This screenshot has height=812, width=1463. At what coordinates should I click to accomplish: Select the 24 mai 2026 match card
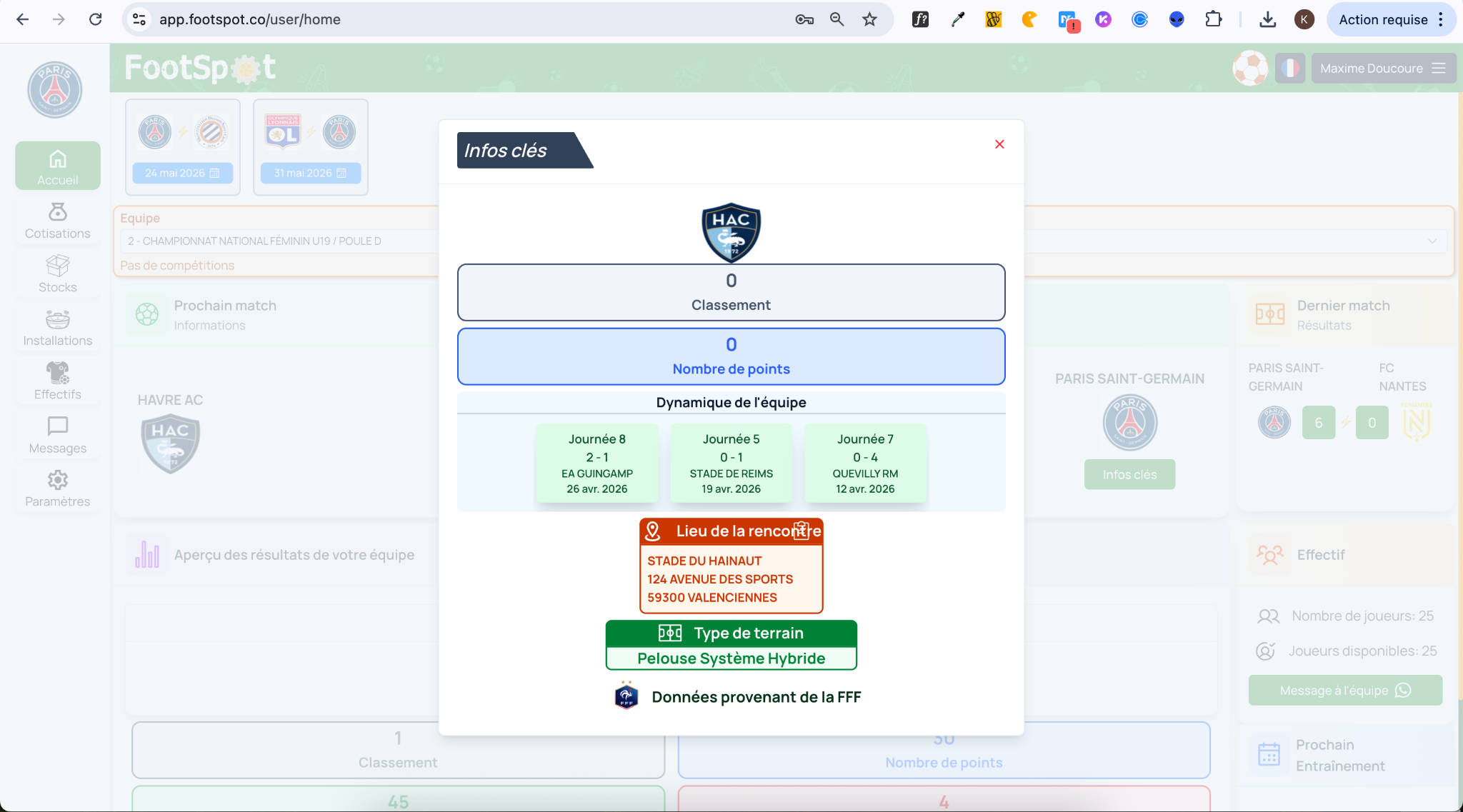183,147
